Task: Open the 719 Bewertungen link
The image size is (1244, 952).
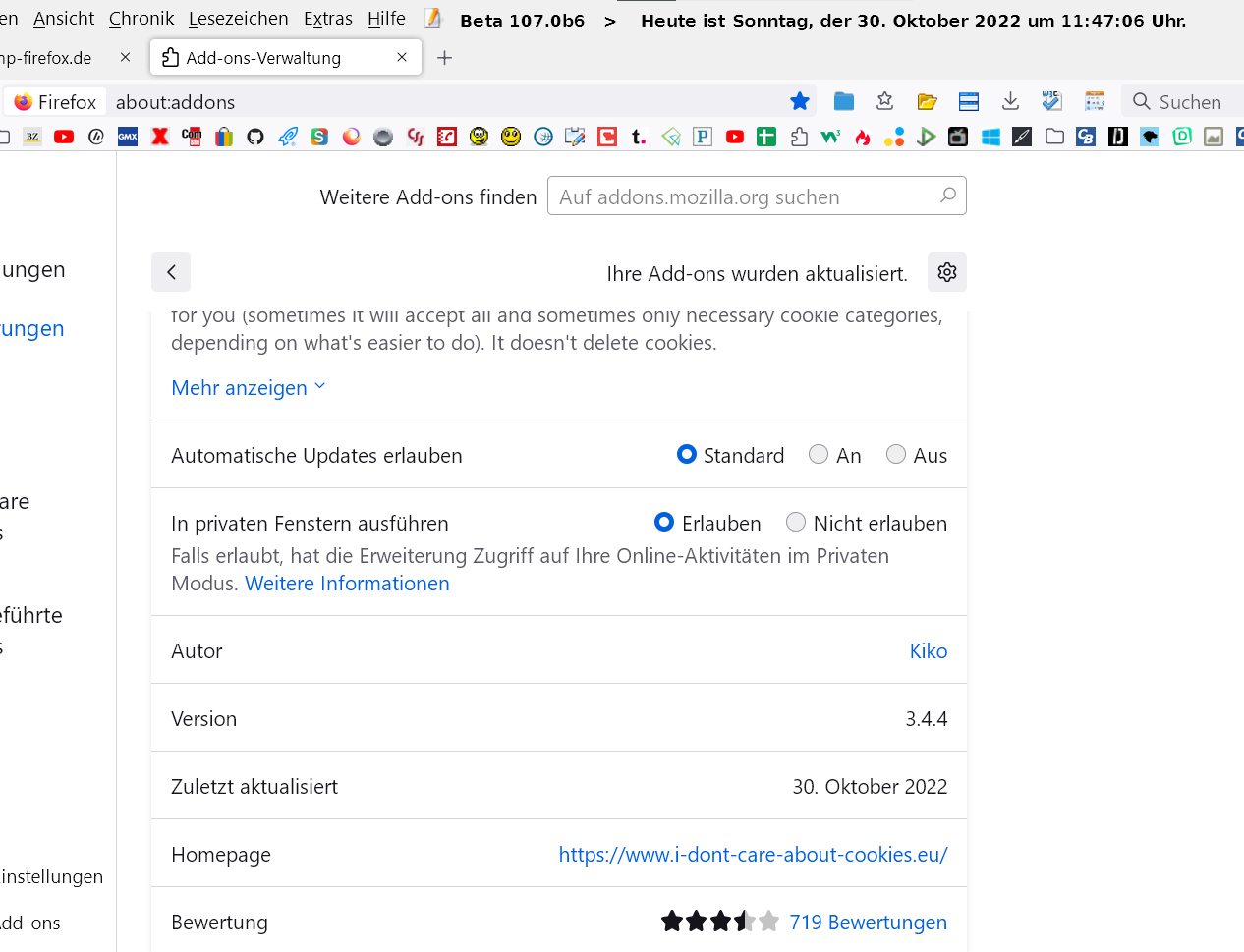Action: 868,923
